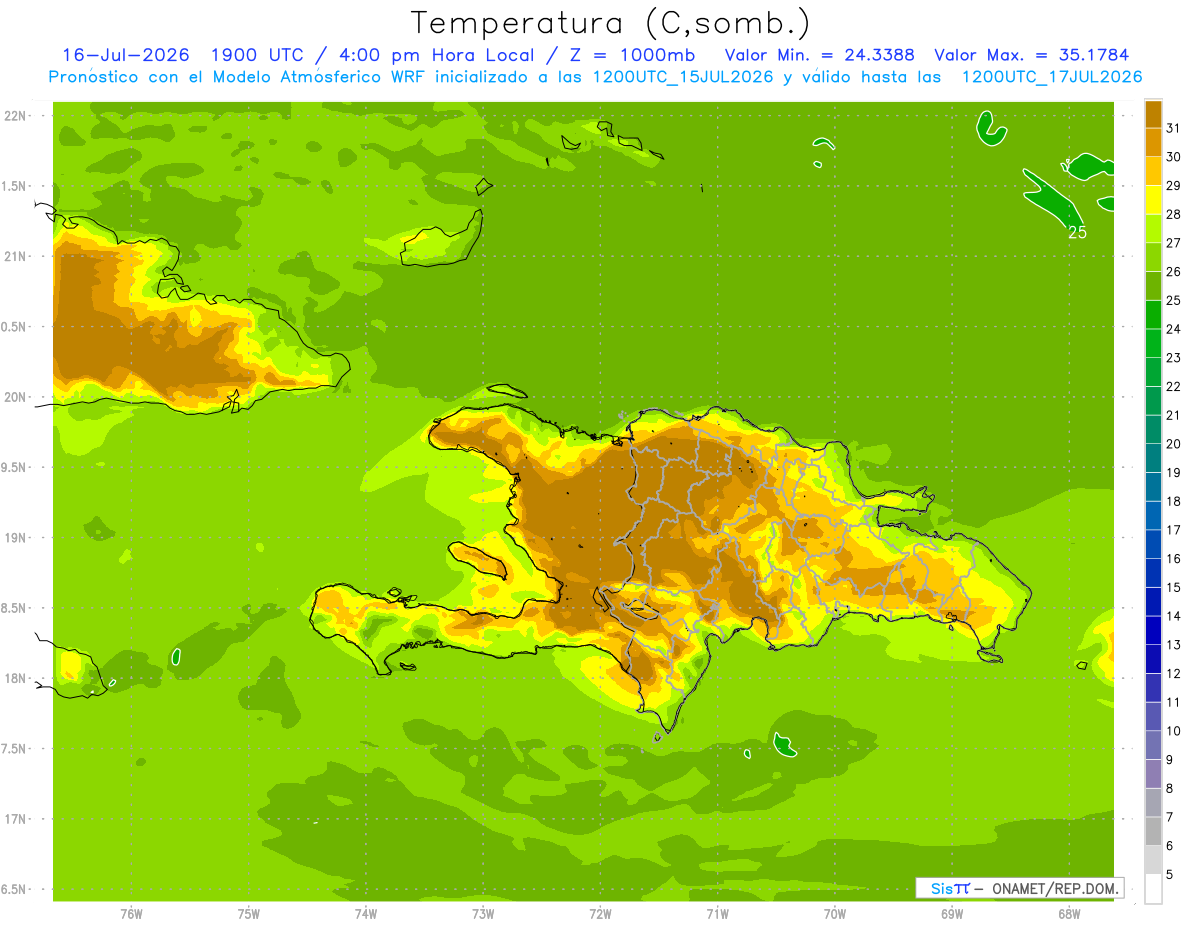
Task: Click the 'Sis' logo text in credit box
Action: pyautogui.click(x=942, y=888)
